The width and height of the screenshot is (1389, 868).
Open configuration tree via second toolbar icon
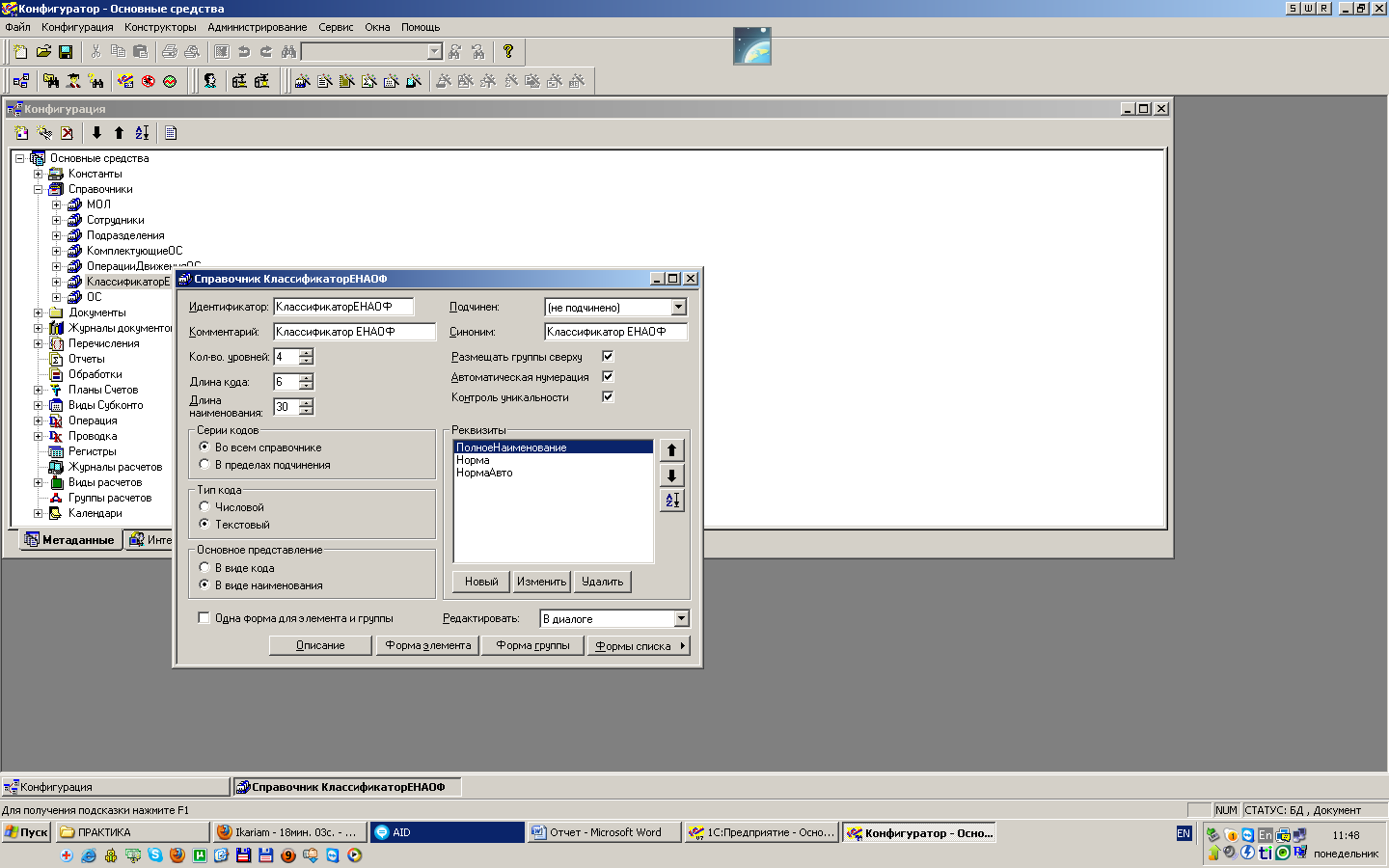click(x=21, y=81)
